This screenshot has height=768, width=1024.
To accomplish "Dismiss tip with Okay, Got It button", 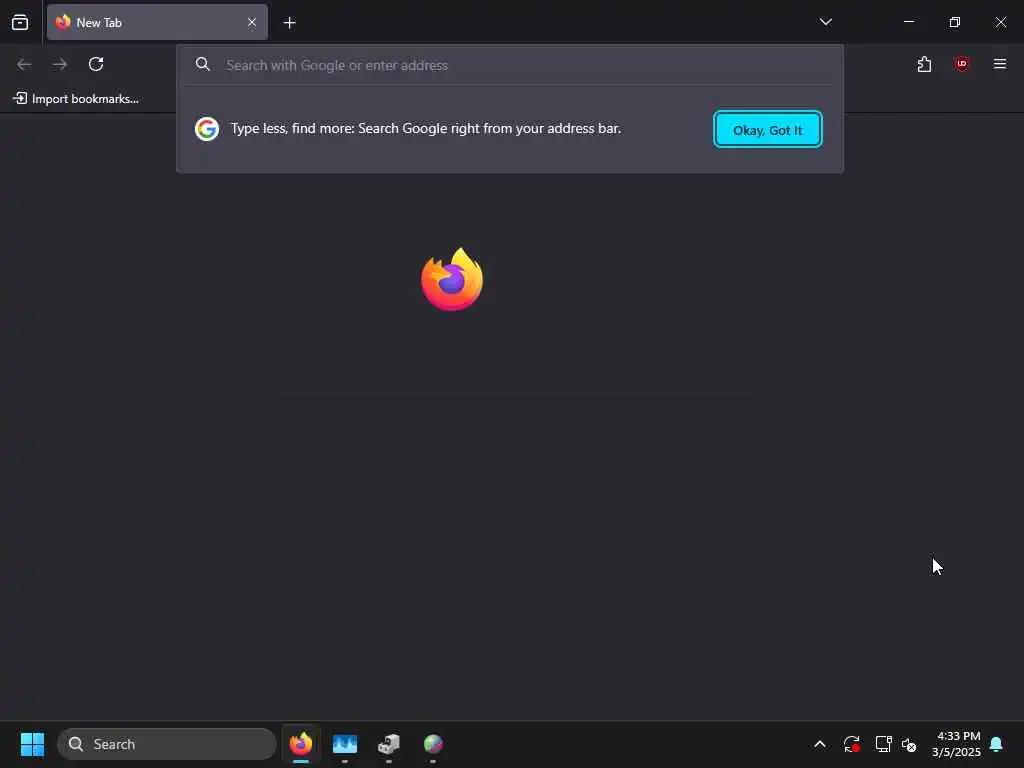I will tap(767, 129).
